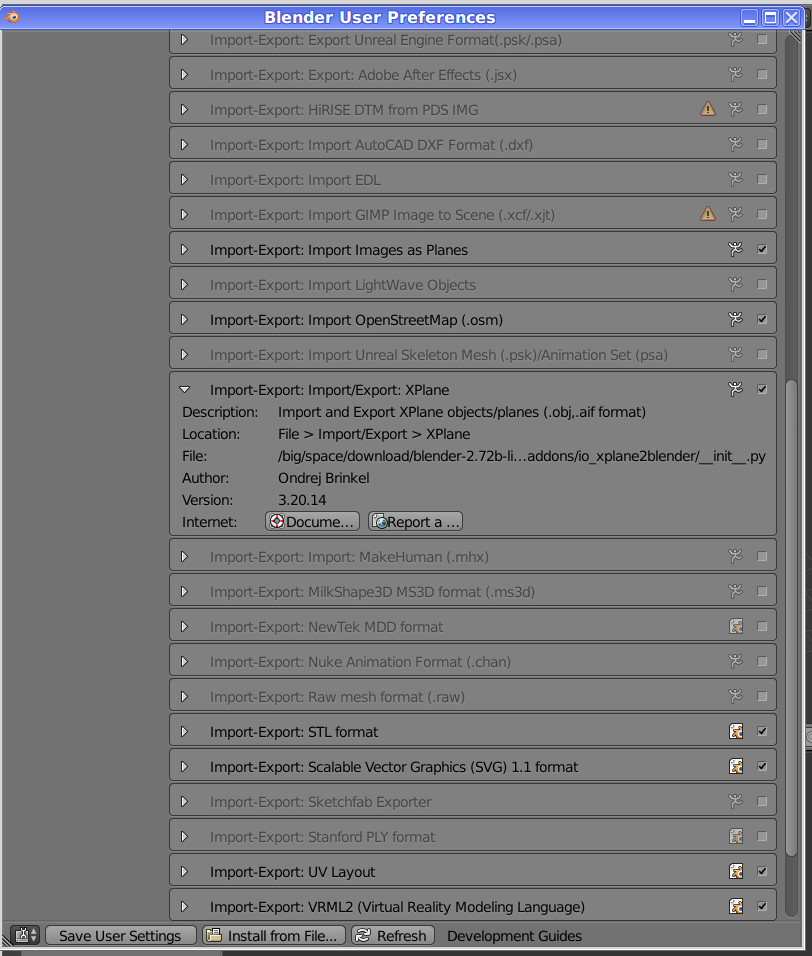Image resolution: width=812 pixels, height=956 pixels.
Task: Click the warning icon on Import GIMP Image row
Action: coord(708,214)
